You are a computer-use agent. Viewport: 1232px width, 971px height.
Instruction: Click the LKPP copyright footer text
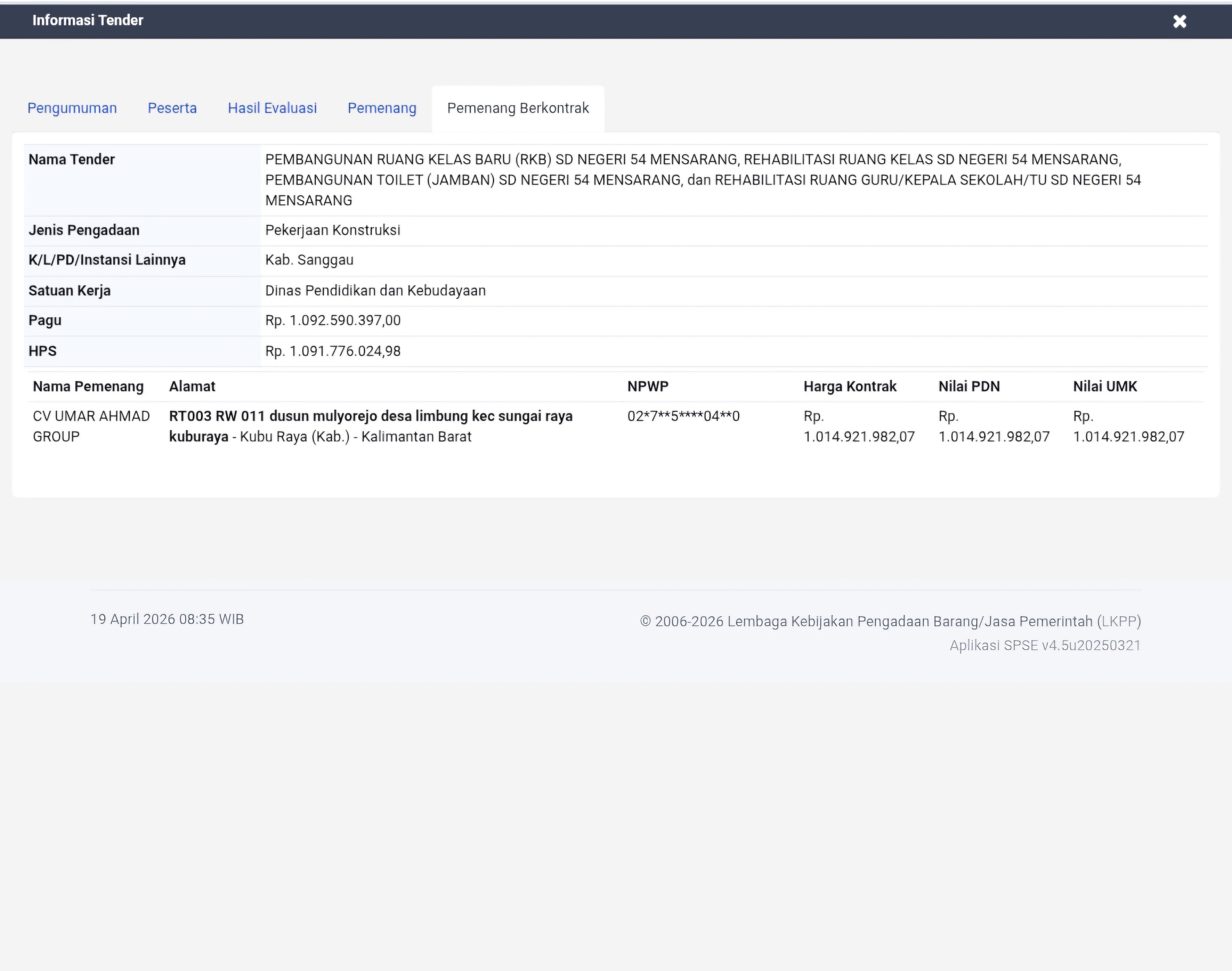890,621
